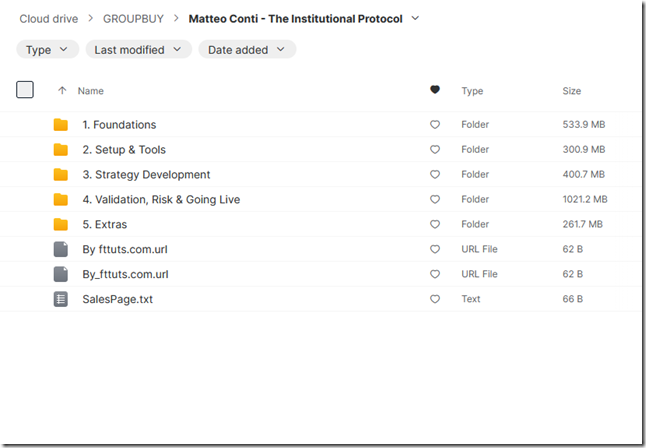Sort by the Size column header
Viewport: 646px width, 448px height.
[x=572, y=91]
